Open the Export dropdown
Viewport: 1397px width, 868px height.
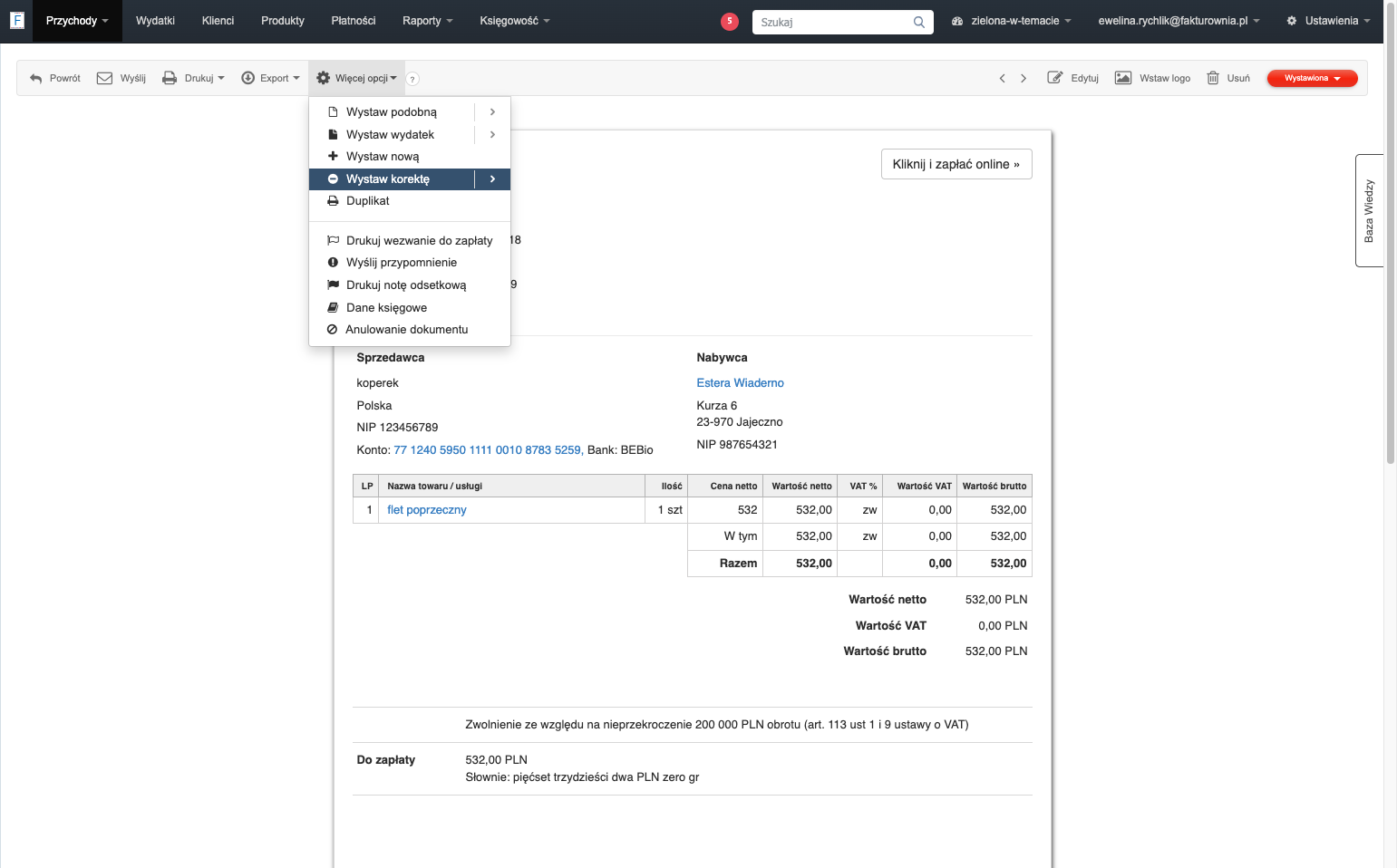click(270, 78)
